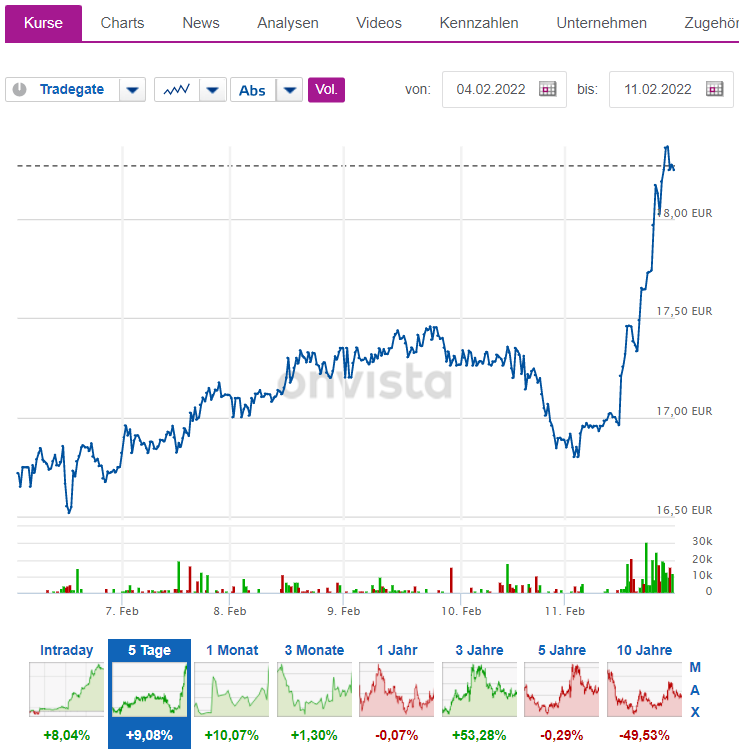Viewport: 739px width, 752px height.
Task: Click the bis date input field
Action: [658, 89]
